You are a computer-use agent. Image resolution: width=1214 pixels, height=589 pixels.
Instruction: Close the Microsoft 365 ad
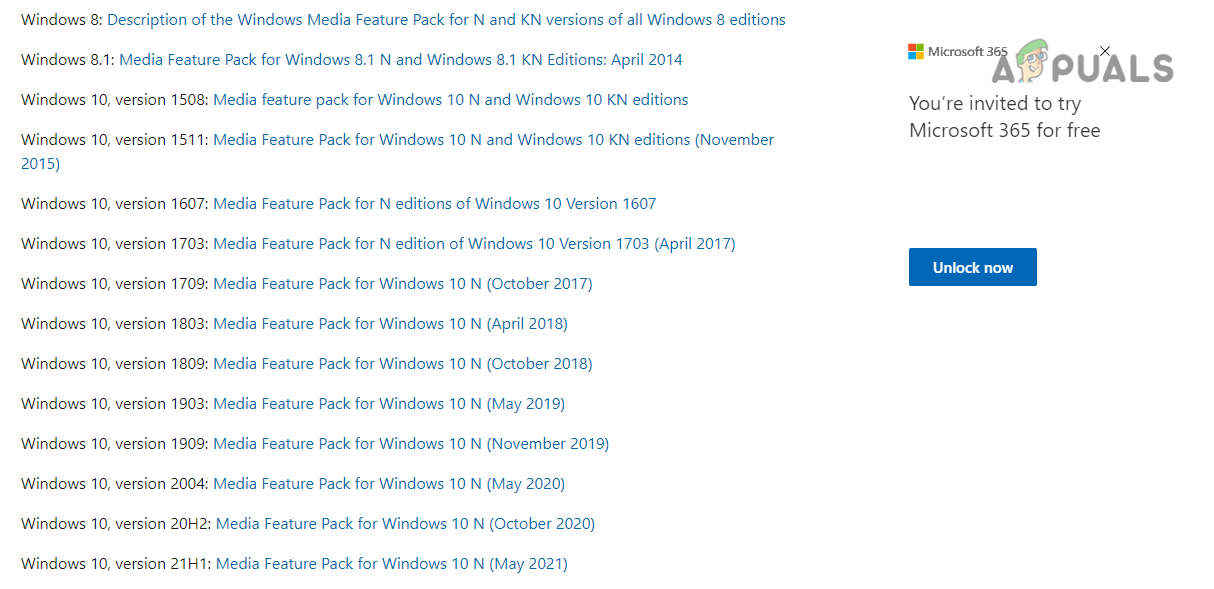(1104, 51)
